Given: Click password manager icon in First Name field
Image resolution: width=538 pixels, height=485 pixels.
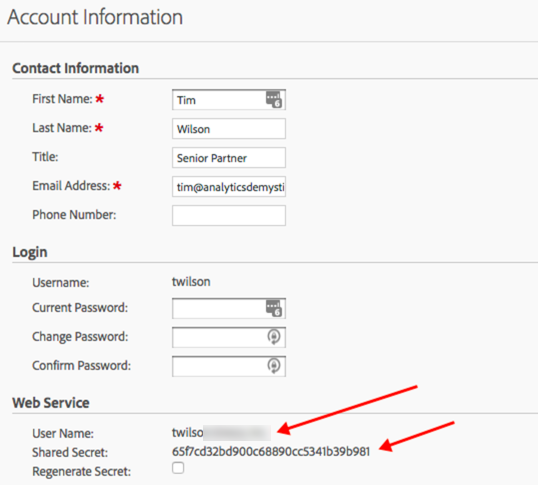Looking at the screenshot, I should click(274, 99).
